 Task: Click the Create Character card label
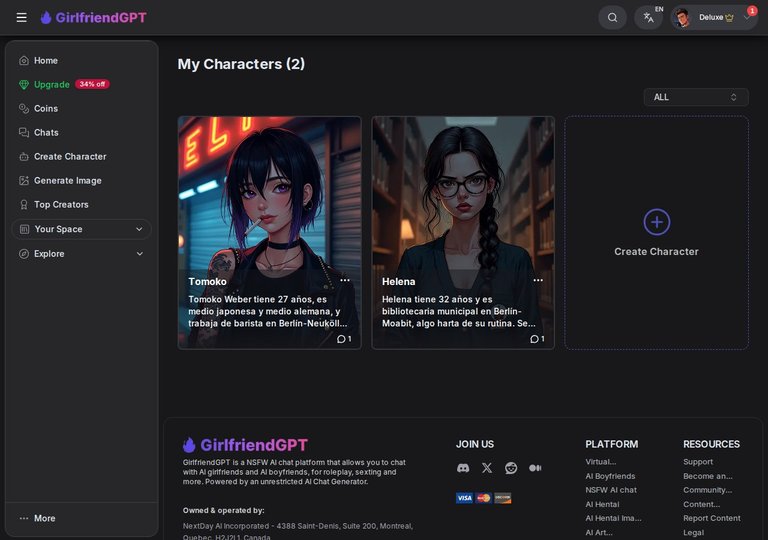[x=656, y=251]
